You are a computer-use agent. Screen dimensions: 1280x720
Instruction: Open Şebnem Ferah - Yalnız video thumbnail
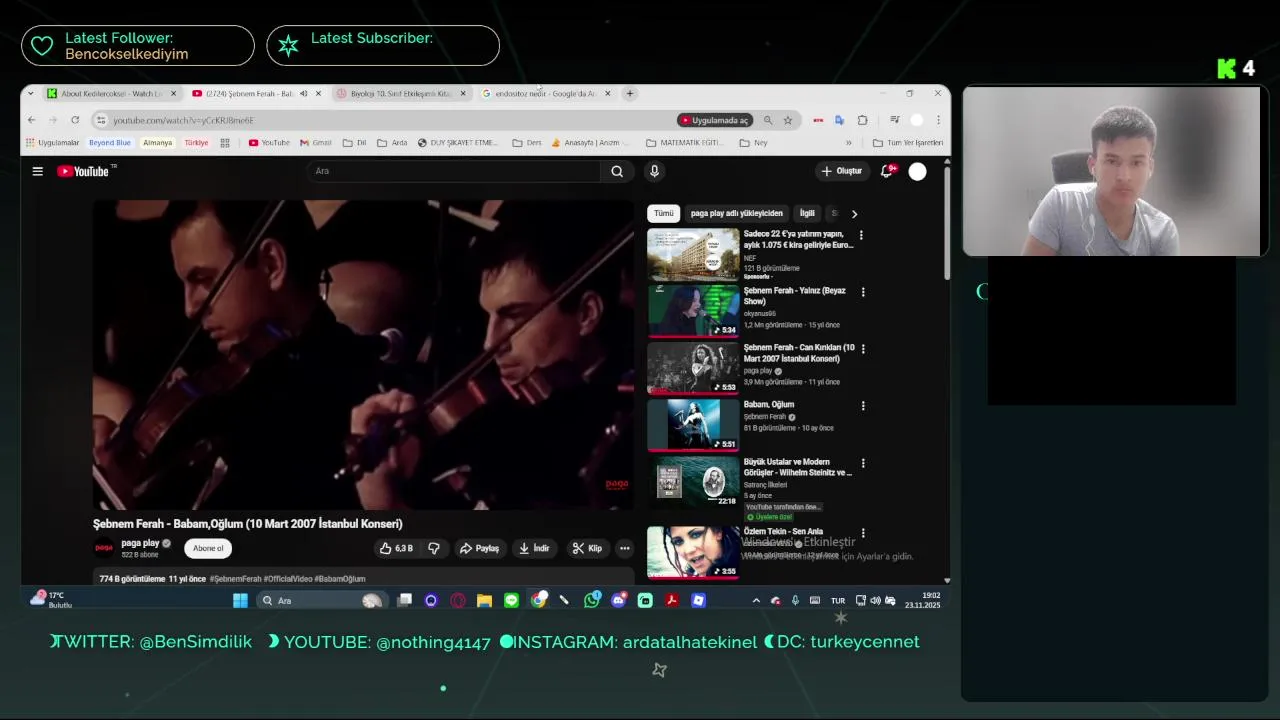coord(693,311)
